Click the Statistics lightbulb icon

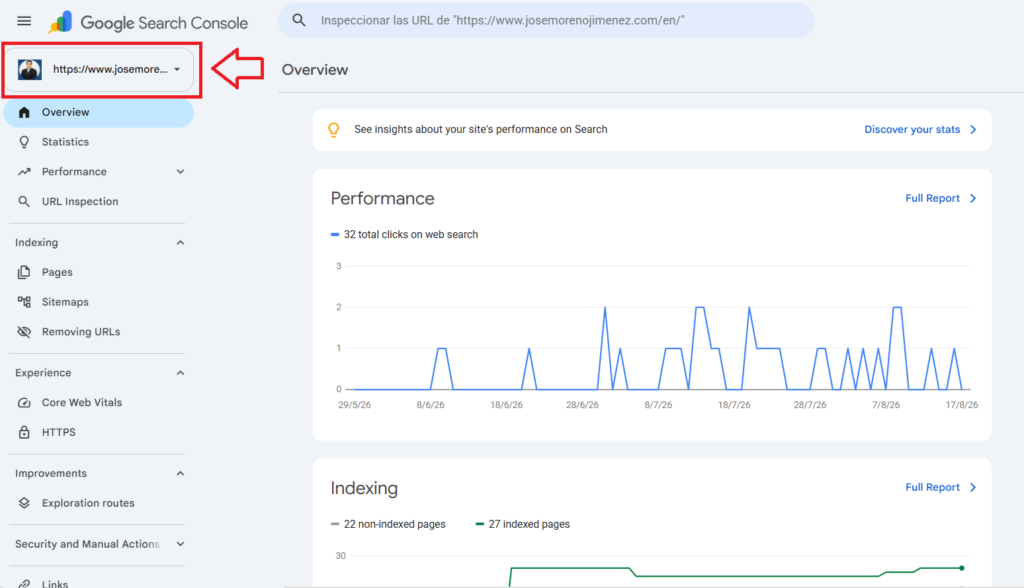[24, 142]
